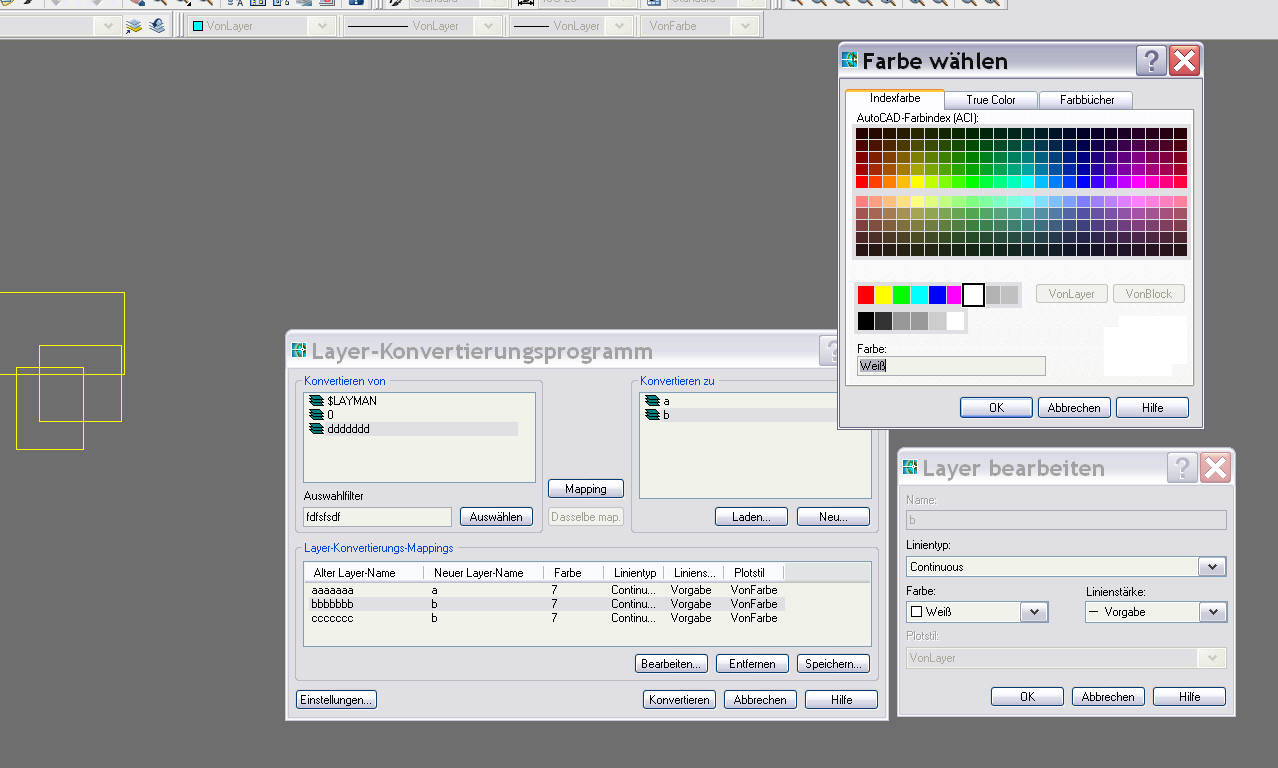This screenshot has width=1278, height=768.
Task: Click Hilfe in the Farbe wählen dialog
Action: pos(1152,408)
